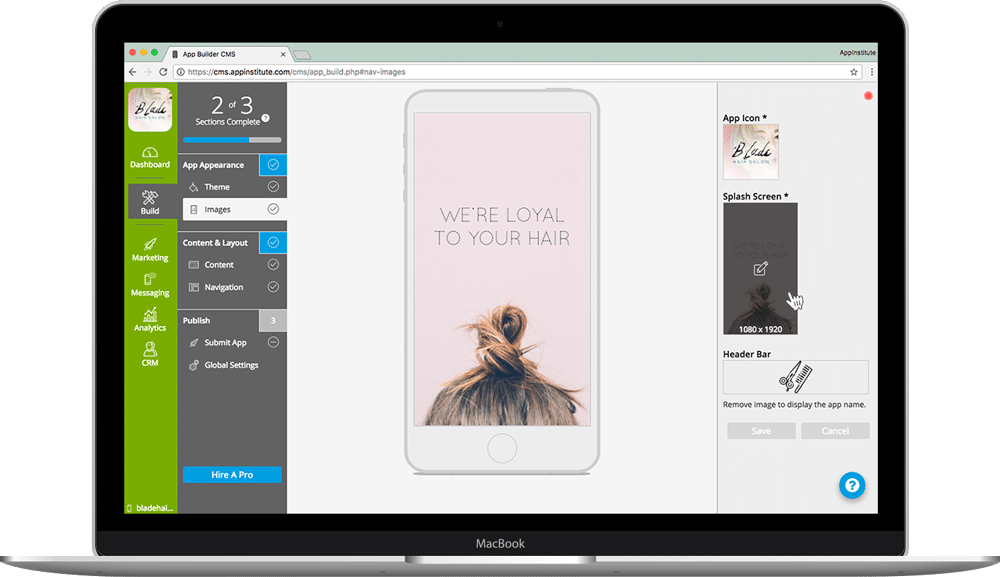
Task: Open the Theme settings
Action: (x=216, y=187)
